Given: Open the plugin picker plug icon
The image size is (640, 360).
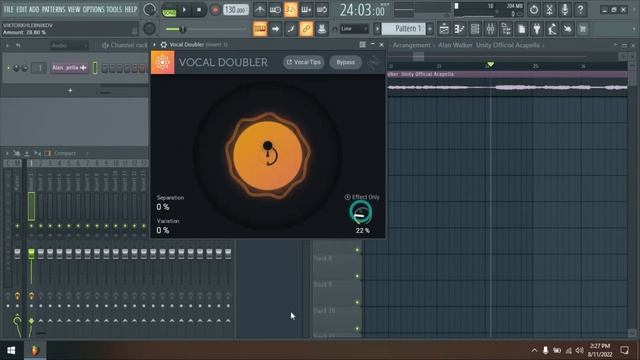Looking at the screenshot, I should pyautogui.click(x=537, y=29).
